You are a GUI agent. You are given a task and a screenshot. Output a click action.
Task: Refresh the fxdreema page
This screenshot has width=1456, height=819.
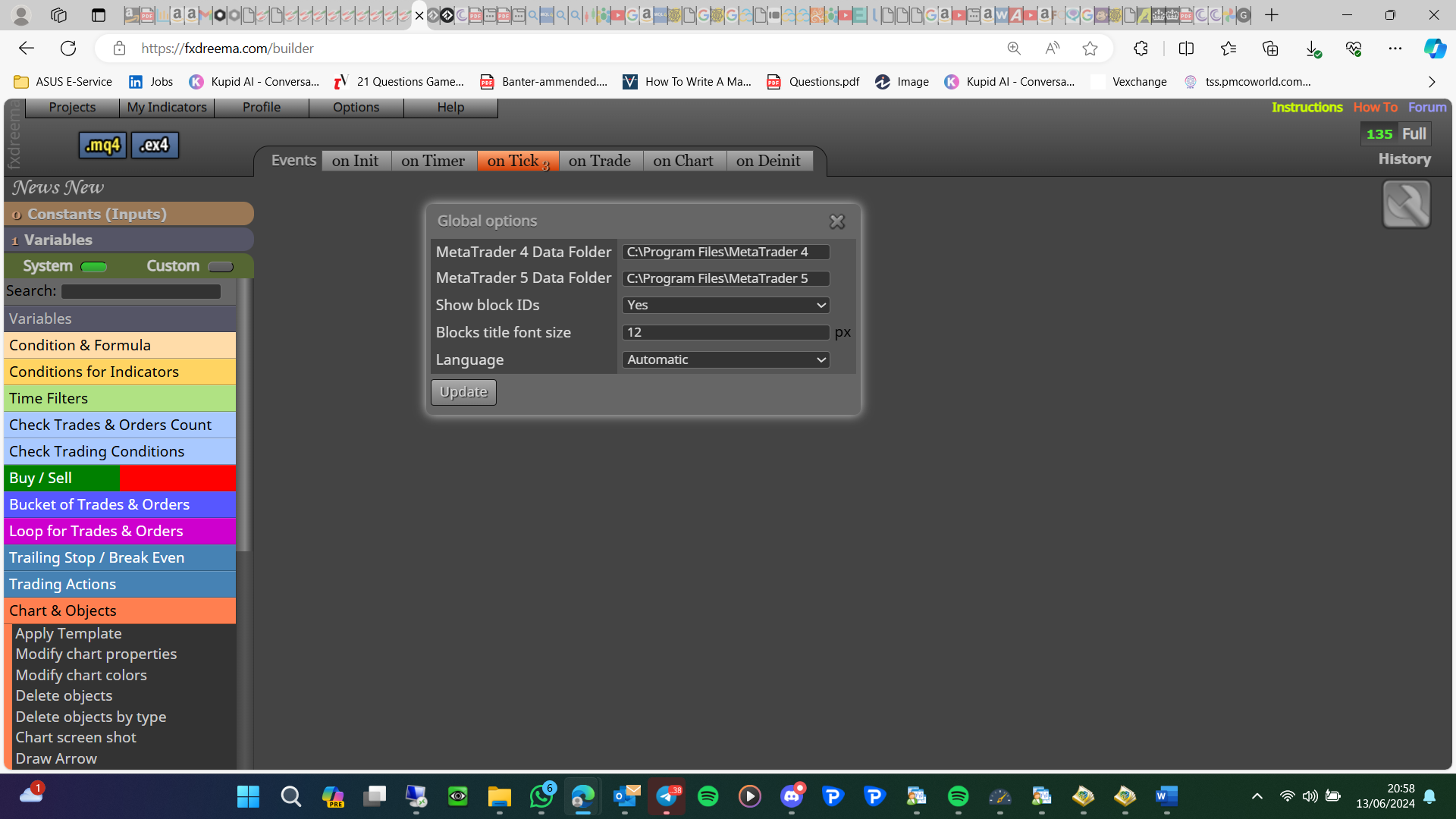click(68, 49)
